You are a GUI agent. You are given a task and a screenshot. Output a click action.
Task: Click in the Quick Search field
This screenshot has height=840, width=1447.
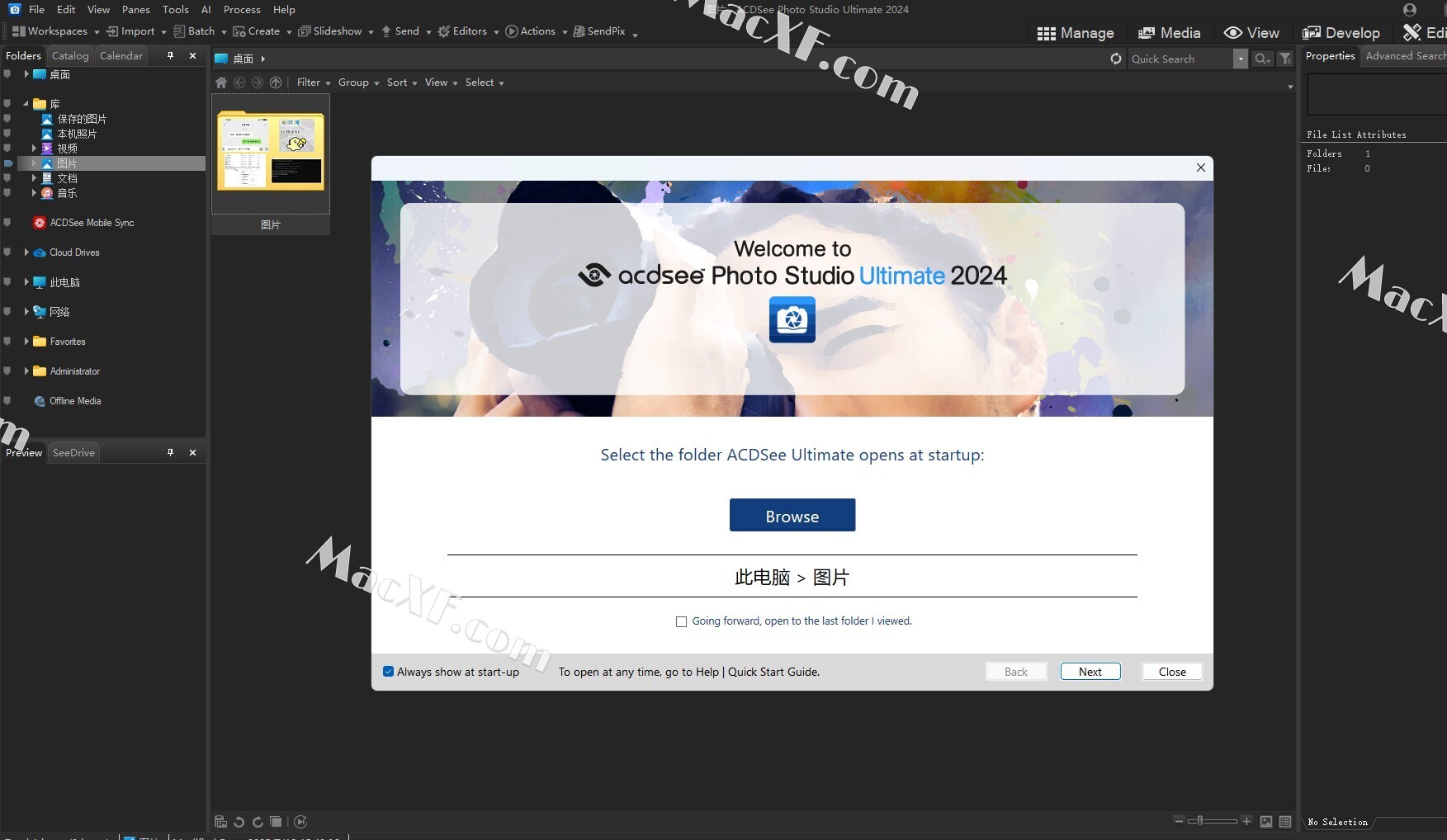click(1180, 59)
